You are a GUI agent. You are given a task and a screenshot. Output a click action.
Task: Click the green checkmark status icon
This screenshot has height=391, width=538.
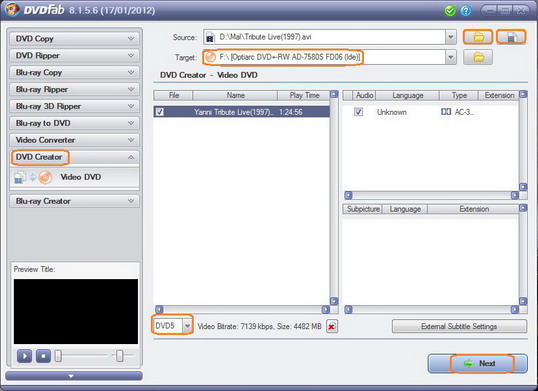pos(450,11)
